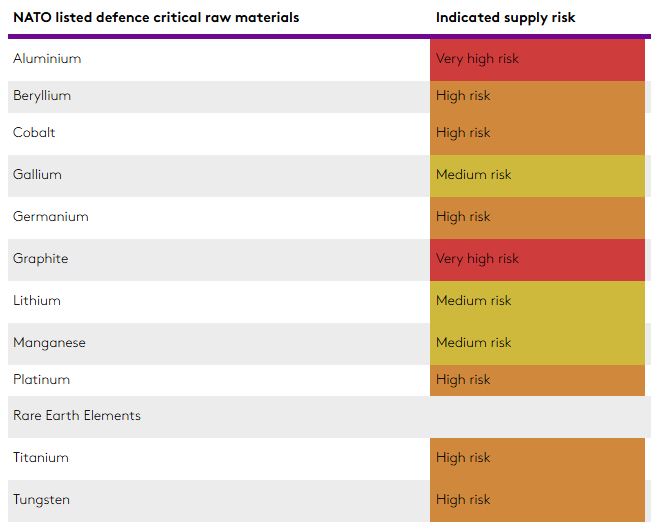Viewport: 651px width, 529px height.
Task: Click the Aluminium row label
Action: pyautogui.click(x=47, y=59)
